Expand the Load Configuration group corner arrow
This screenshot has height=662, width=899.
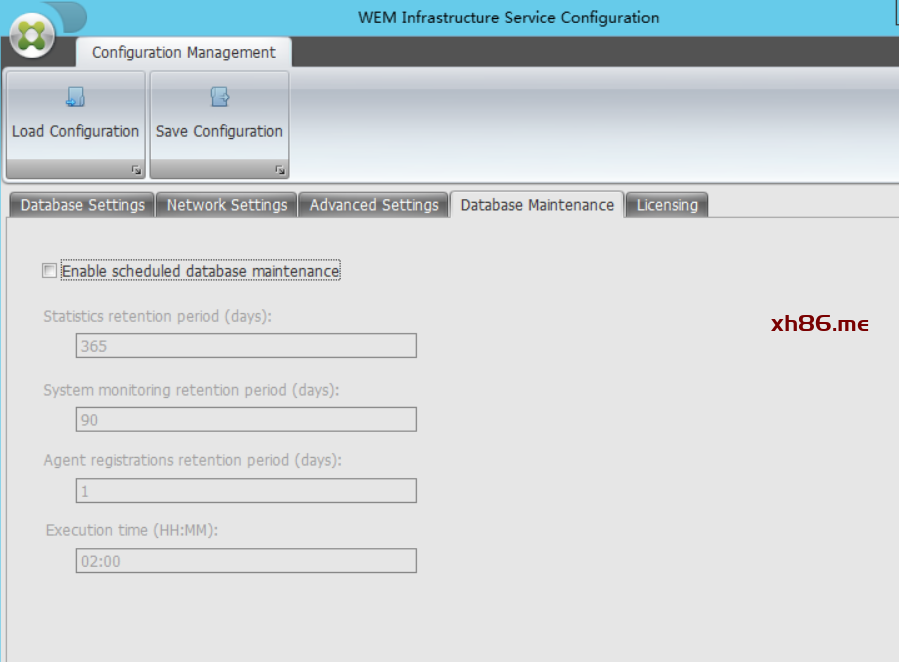pos(136,170)
